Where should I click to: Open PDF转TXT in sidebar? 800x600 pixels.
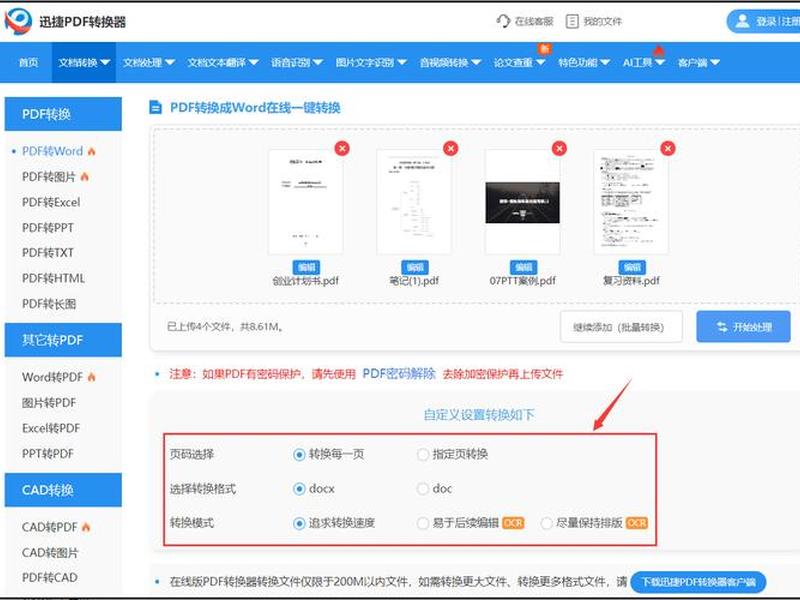click(47, 253)
